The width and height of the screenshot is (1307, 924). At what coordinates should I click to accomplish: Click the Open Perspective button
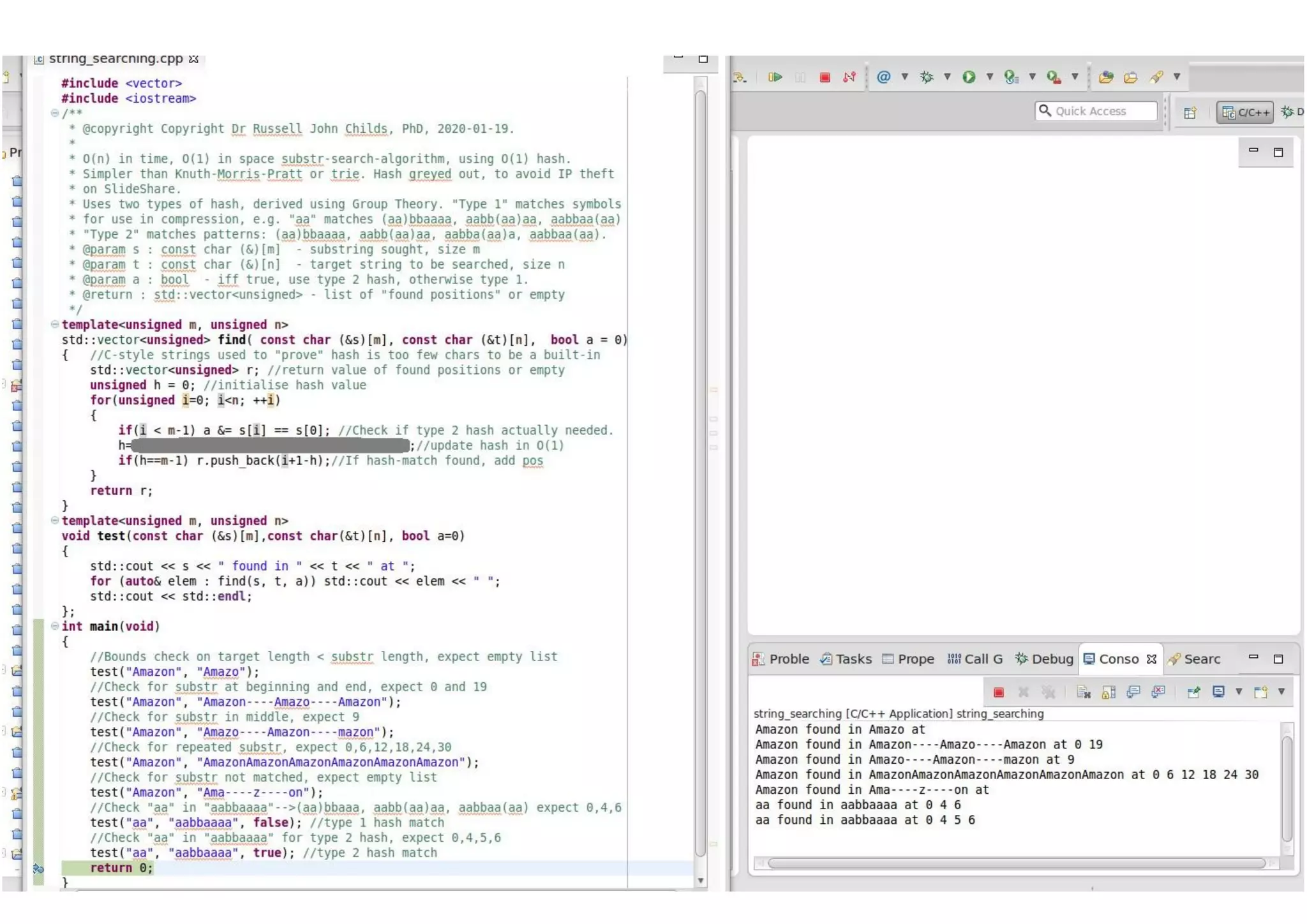click(1190, 113)
